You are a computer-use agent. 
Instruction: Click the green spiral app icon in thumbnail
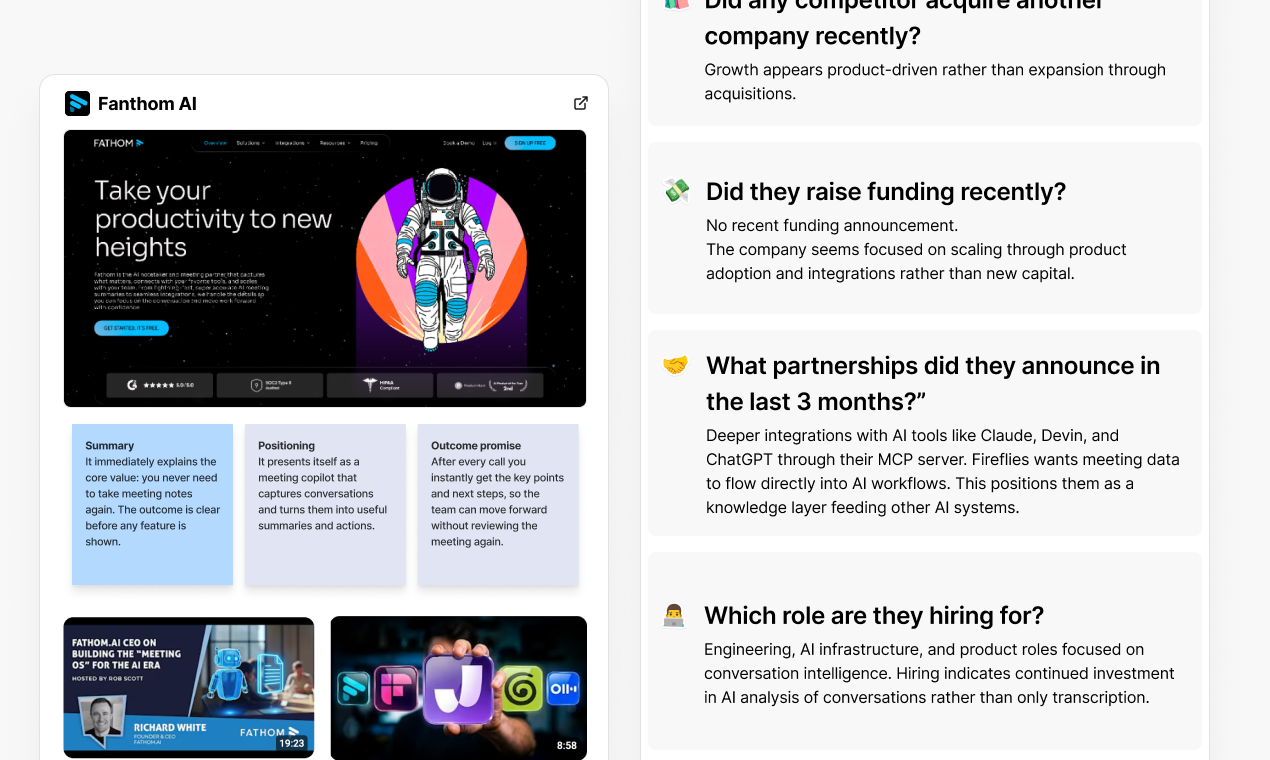[x=520, y=688]
